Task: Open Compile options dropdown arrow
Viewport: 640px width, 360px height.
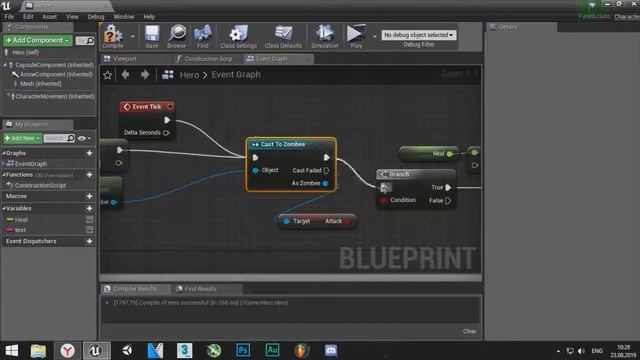Action: click(133, 37)
